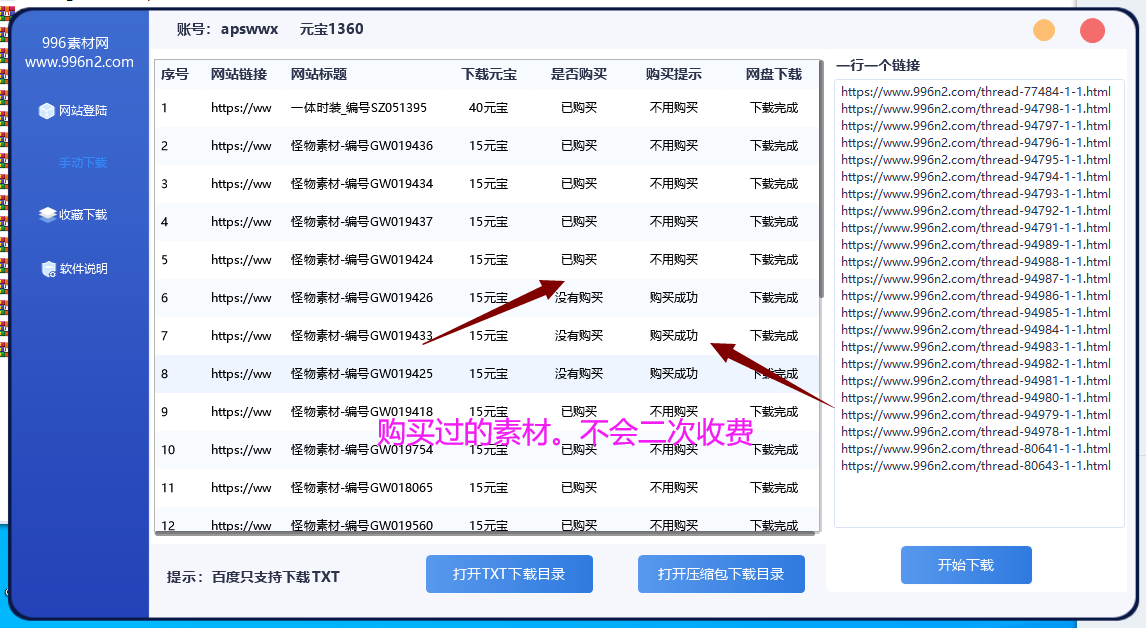1146x628 pixels.
Task: Click link thread-80643-1-1.html at list bottom
Action: (x=977, y=465)
